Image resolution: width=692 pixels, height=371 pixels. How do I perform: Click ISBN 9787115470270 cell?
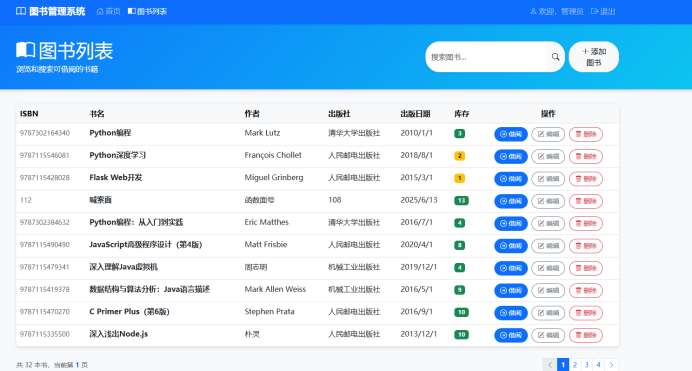click(45, 312)
